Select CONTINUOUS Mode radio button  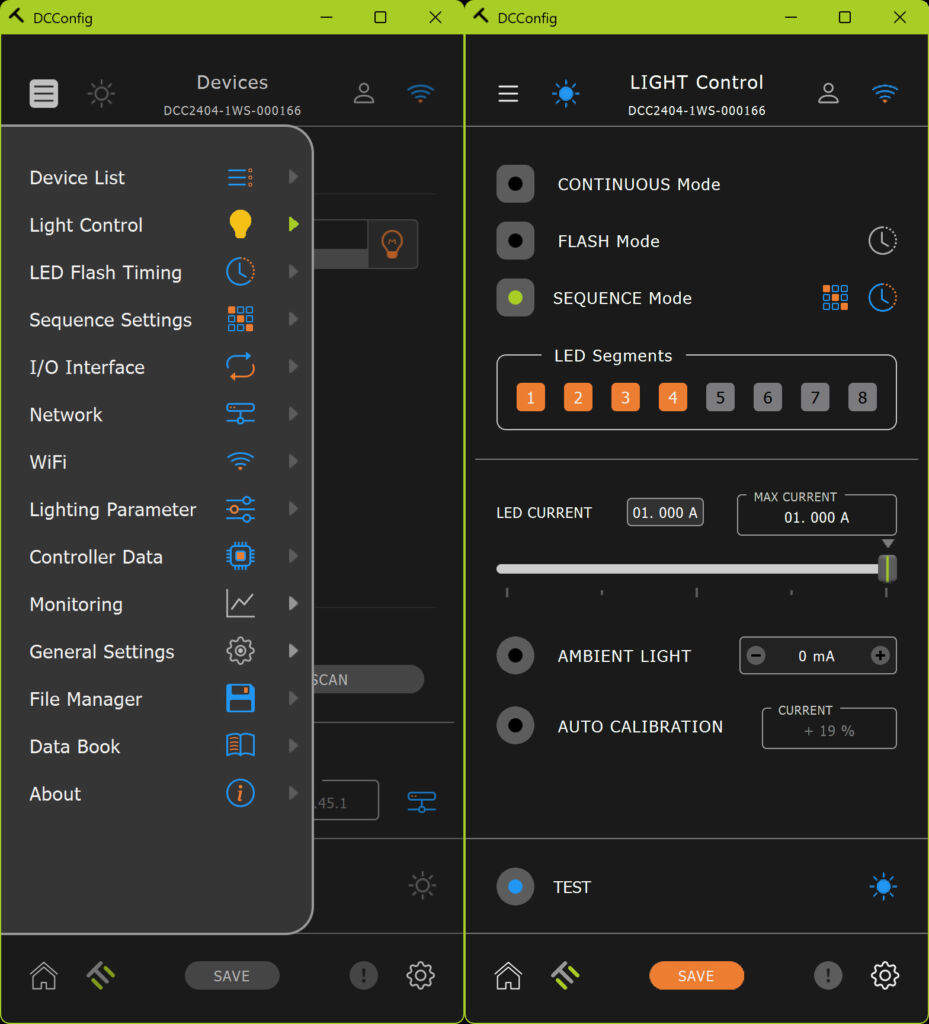515,184
